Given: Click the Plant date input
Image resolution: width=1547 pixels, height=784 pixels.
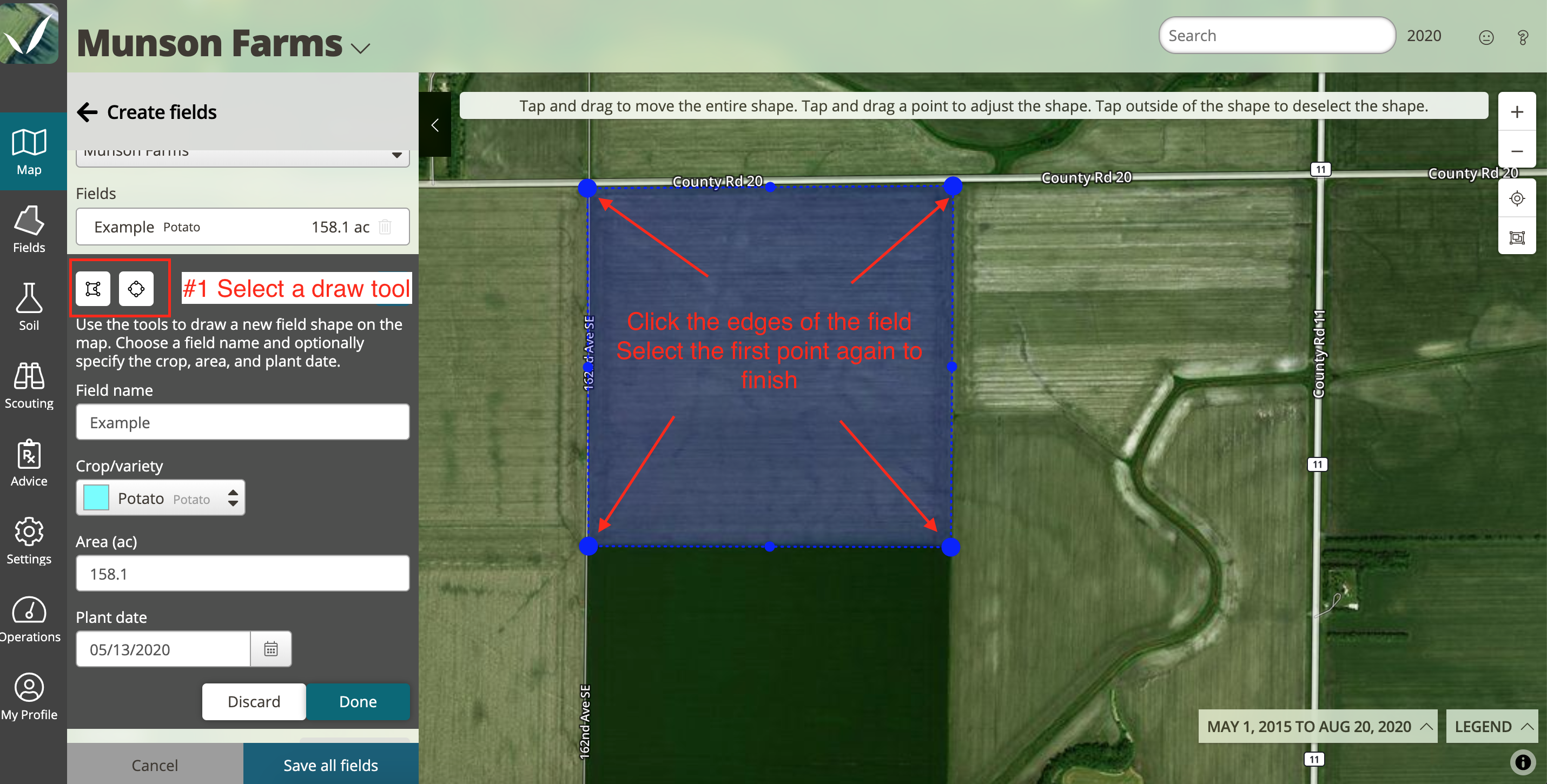Looking at the screenshot, I should 163,649.
